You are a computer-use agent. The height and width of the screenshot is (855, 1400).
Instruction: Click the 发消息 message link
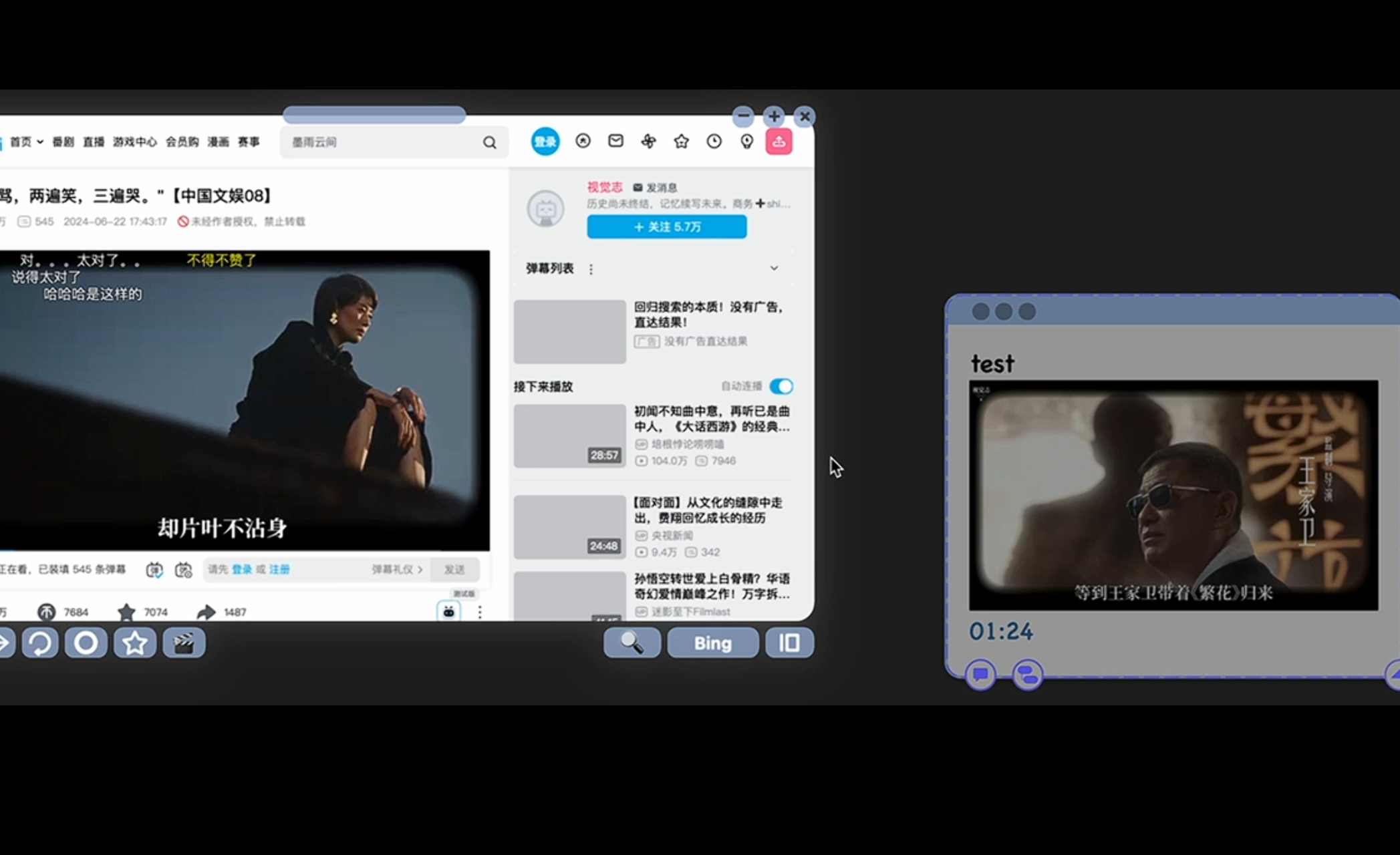tap(656, 188)
